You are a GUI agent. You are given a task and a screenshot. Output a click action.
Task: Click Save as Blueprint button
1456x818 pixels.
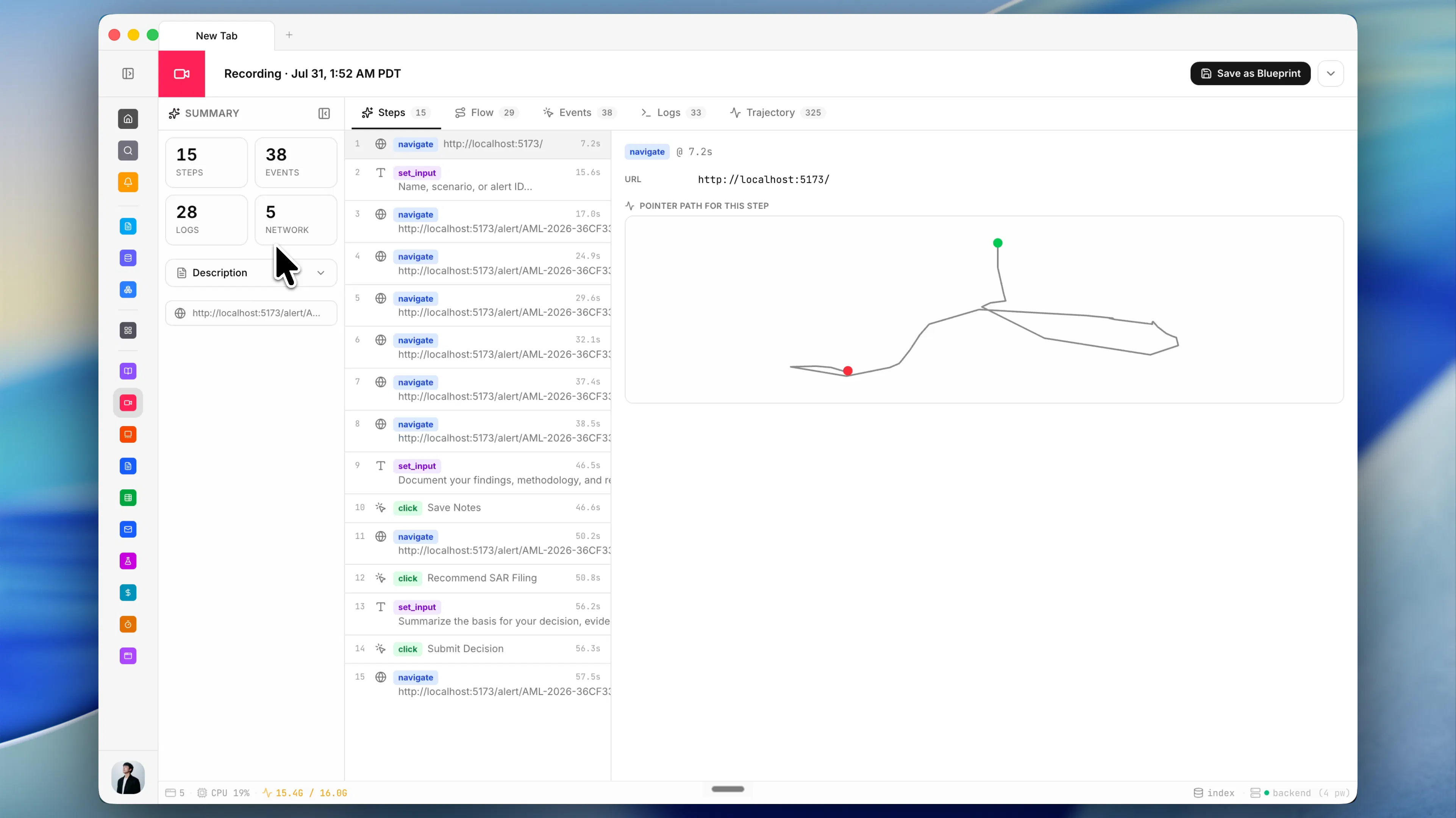point(1250,73)
